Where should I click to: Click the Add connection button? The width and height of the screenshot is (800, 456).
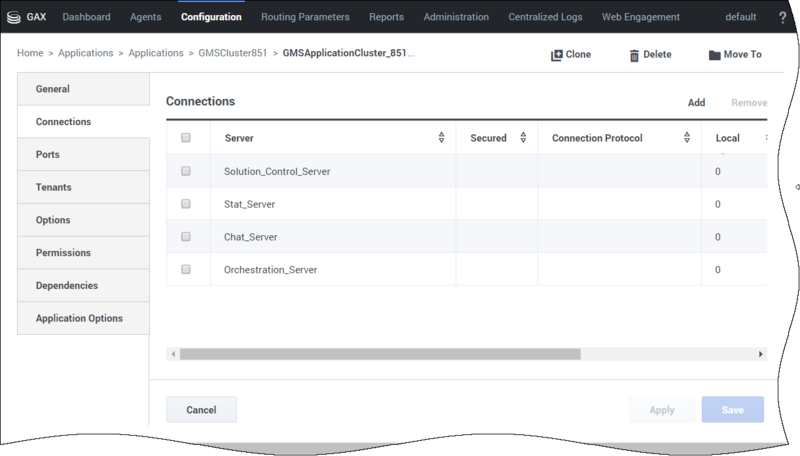[x=696, y=103]
